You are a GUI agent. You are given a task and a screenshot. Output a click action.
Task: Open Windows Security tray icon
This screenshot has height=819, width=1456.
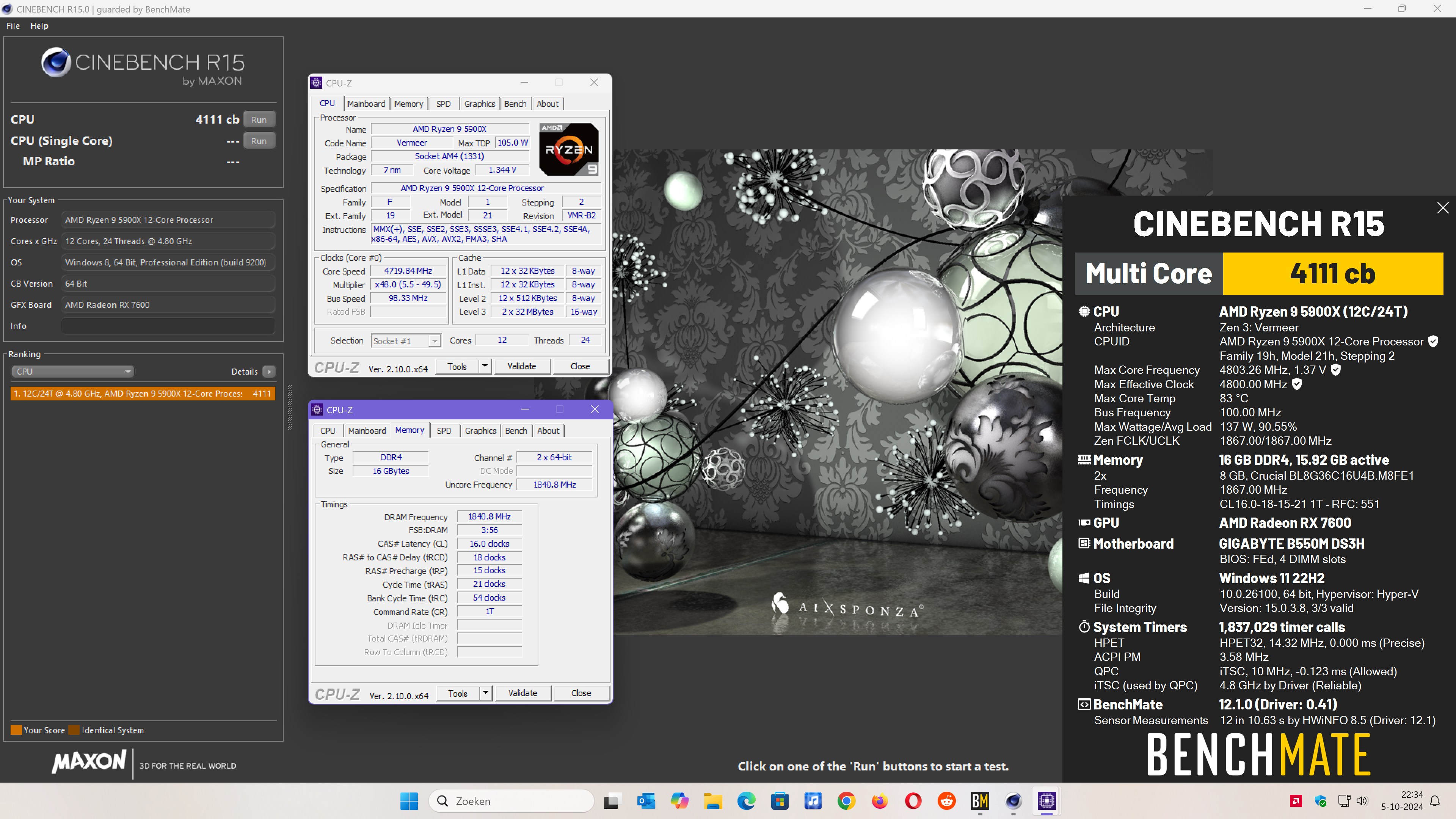1320,801
